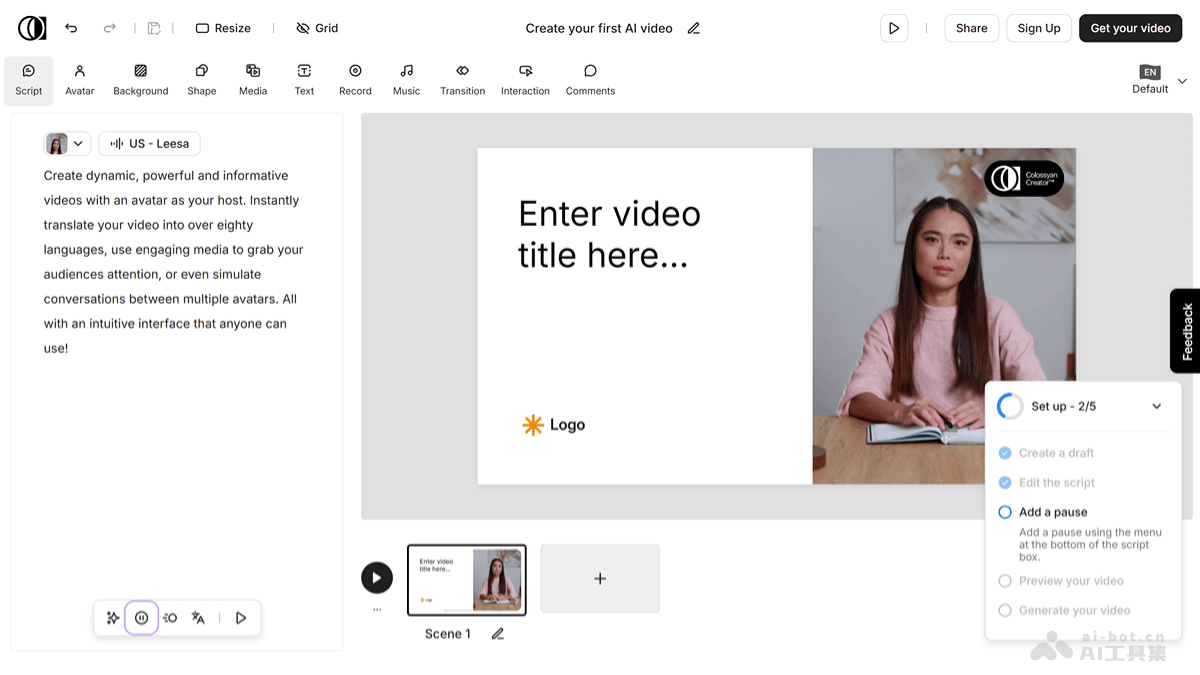Select the Scene 1 thumbnail

pyautogui.click(x=467, y=580)
